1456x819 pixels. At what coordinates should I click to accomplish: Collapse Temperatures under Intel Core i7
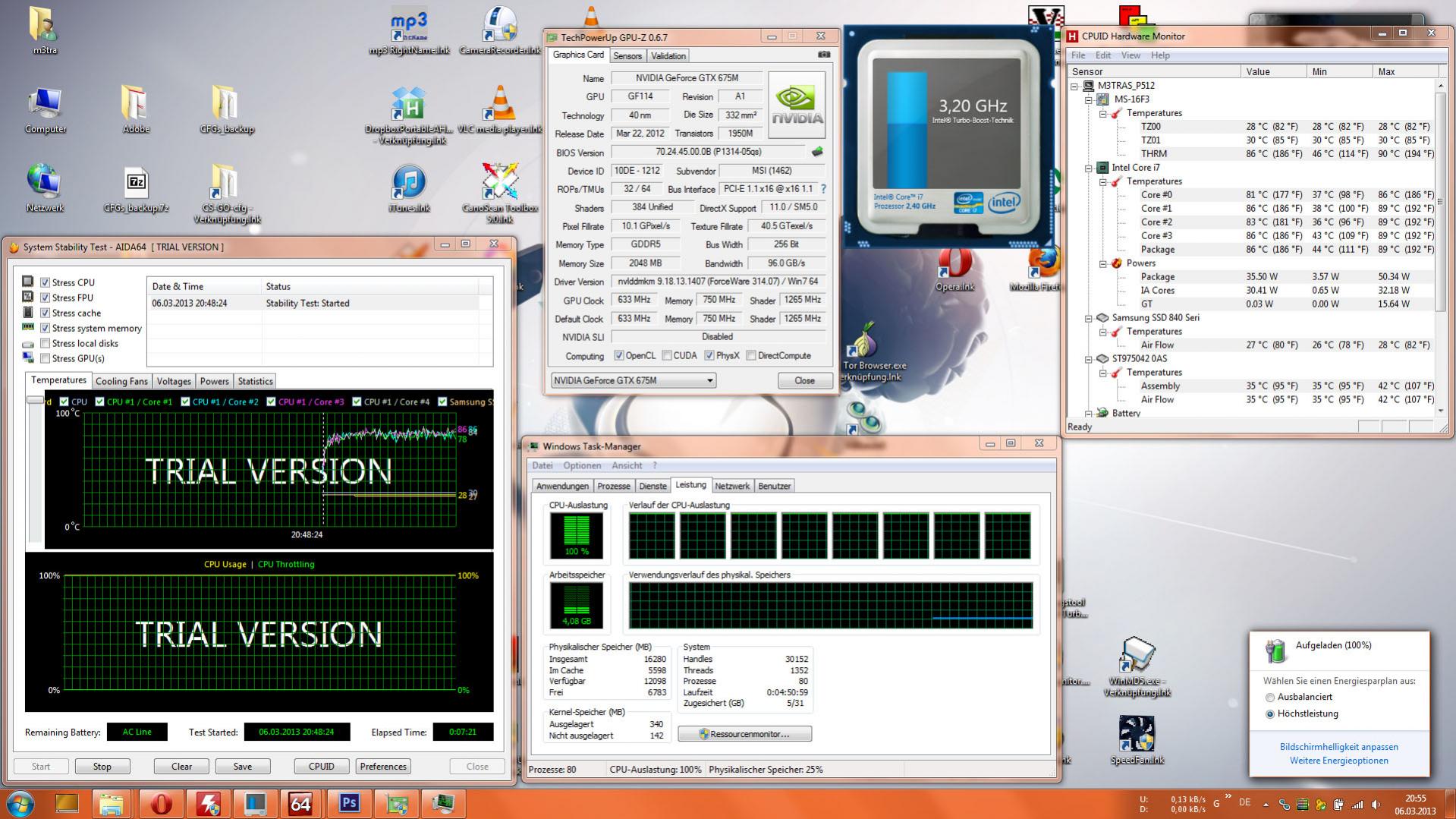tap(1102, 181)
